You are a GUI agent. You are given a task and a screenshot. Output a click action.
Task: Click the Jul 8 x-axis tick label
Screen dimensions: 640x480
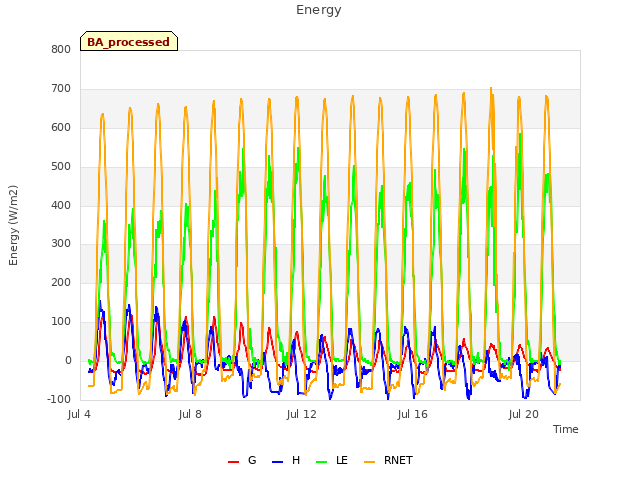point(190,414)
